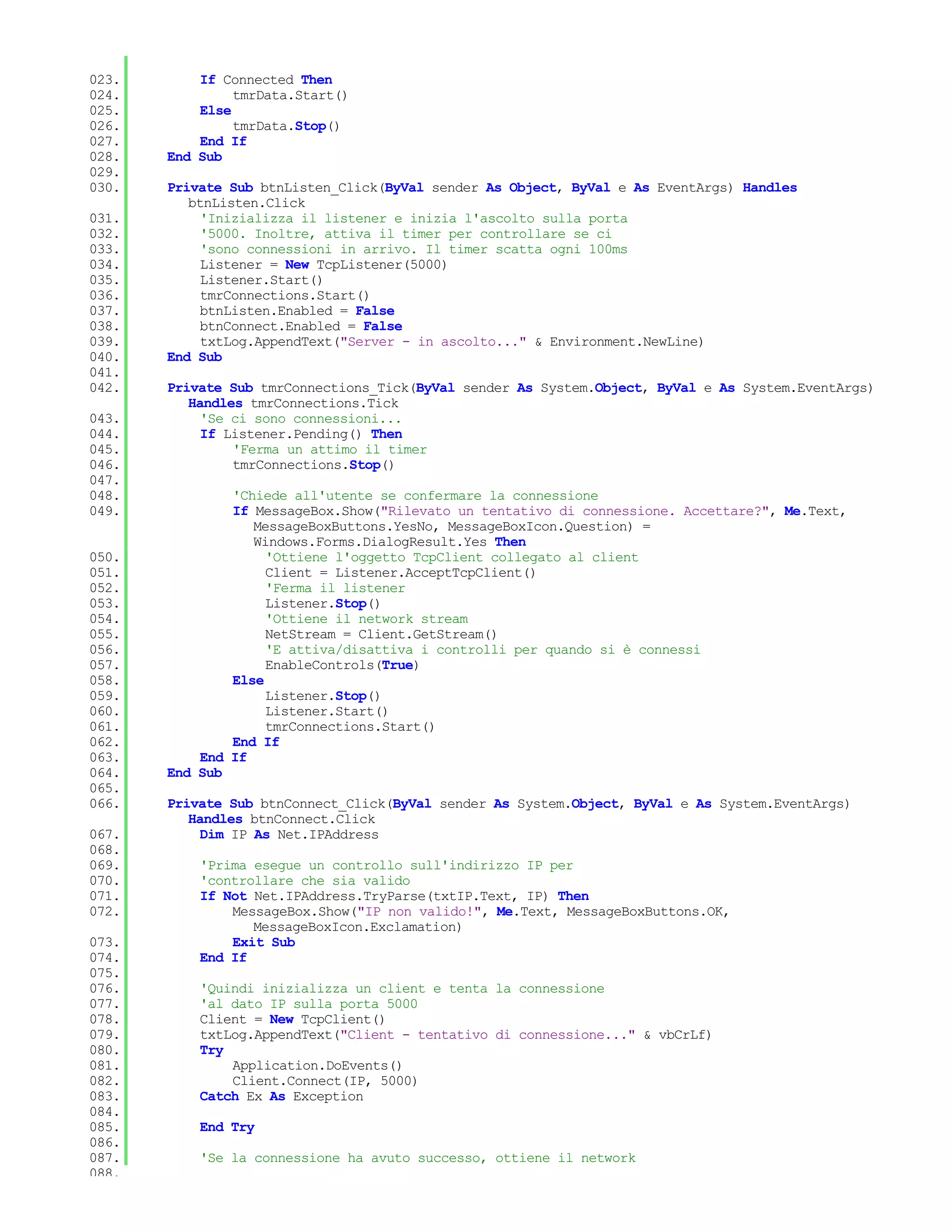Click 'End Try' on line 085
This screenshot has width=952, height=1232.
(227, 1127)
